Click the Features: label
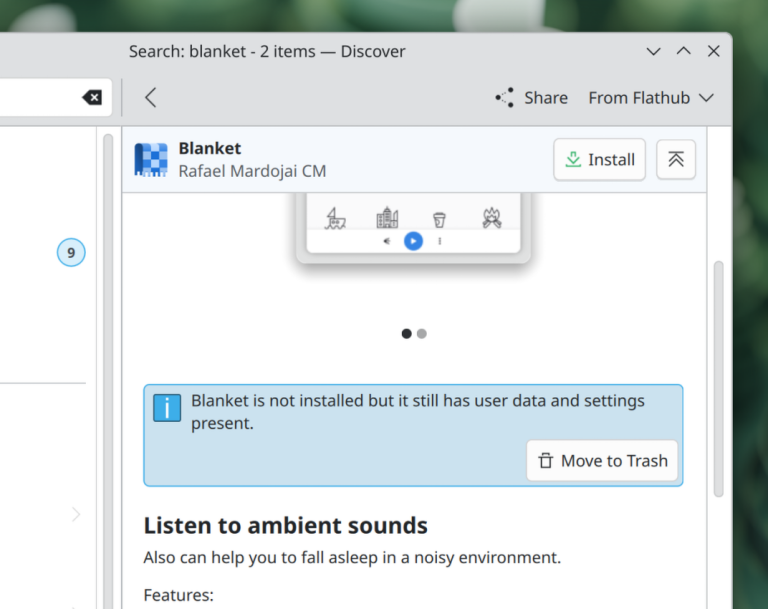Screen dimensions: 768x609 tap(179, 595)
